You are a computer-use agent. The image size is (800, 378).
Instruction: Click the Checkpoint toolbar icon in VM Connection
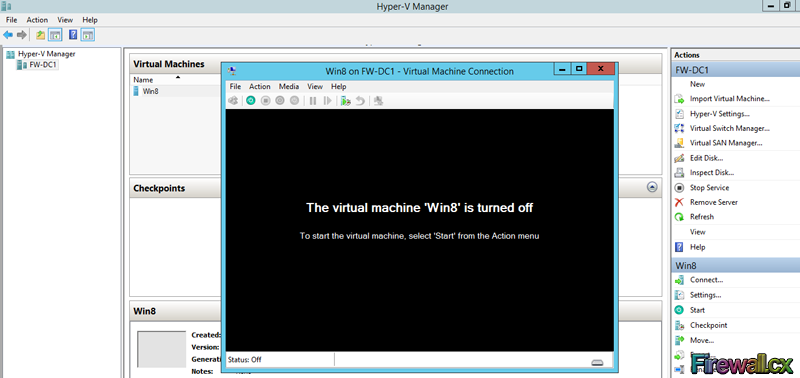tap(346, 101)
